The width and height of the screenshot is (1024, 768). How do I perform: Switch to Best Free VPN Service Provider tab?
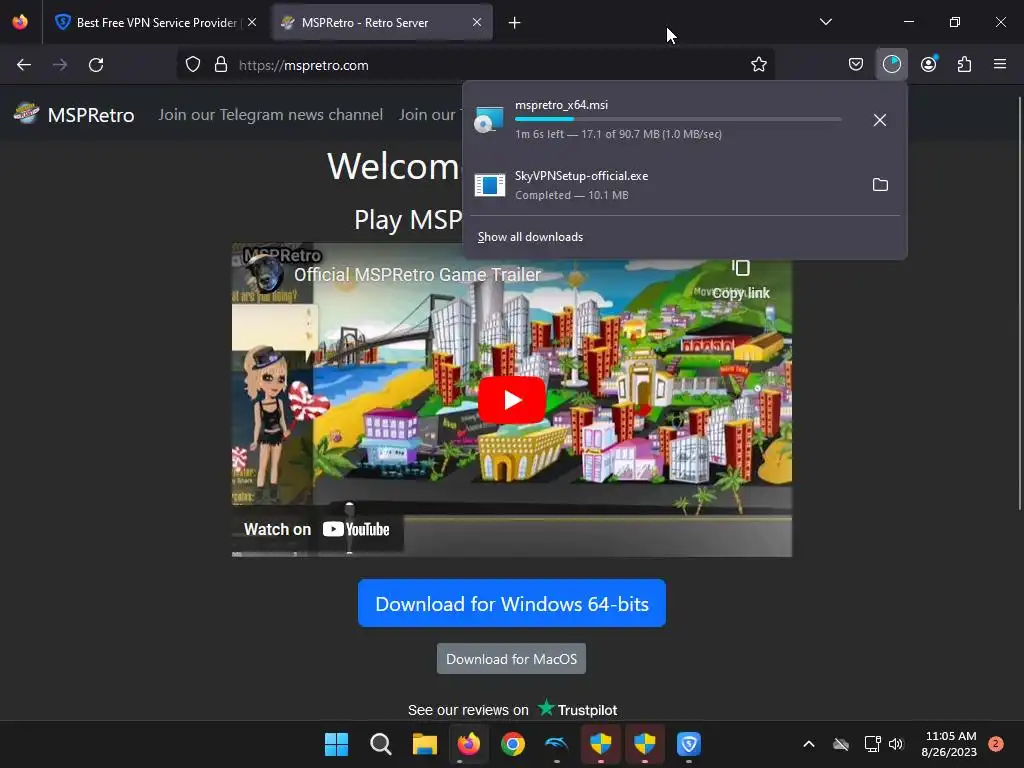(x=155, y=22)
